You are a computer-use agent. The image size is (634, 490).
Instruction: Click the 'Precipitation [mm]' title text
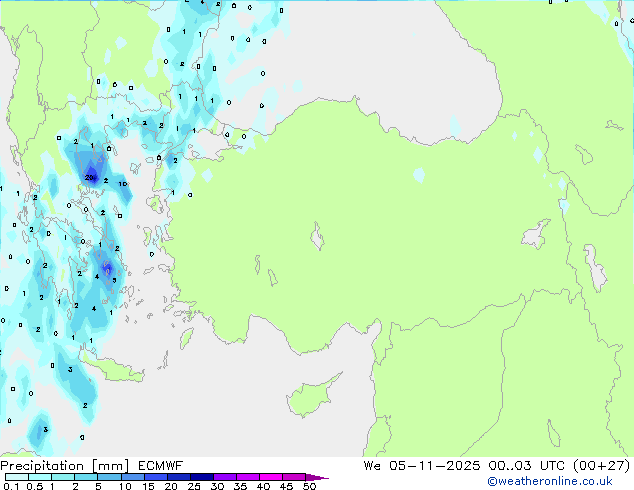click(x=65, y=466)
